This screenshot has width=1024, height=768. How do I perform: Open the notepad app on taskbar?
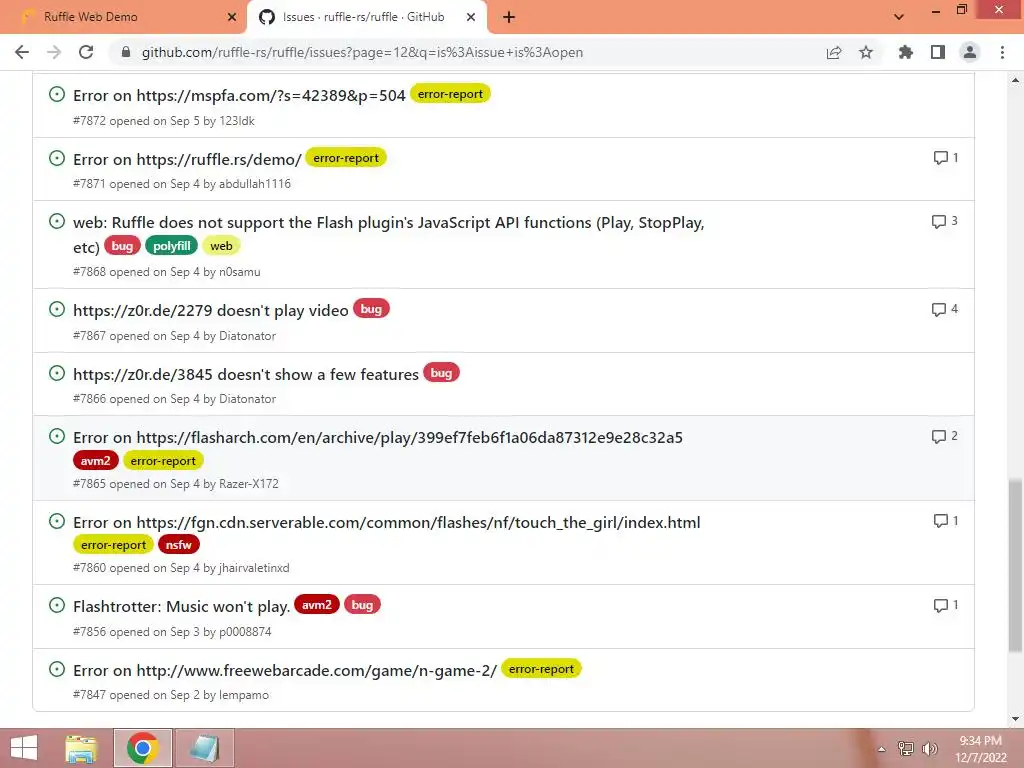click(204, 748)
